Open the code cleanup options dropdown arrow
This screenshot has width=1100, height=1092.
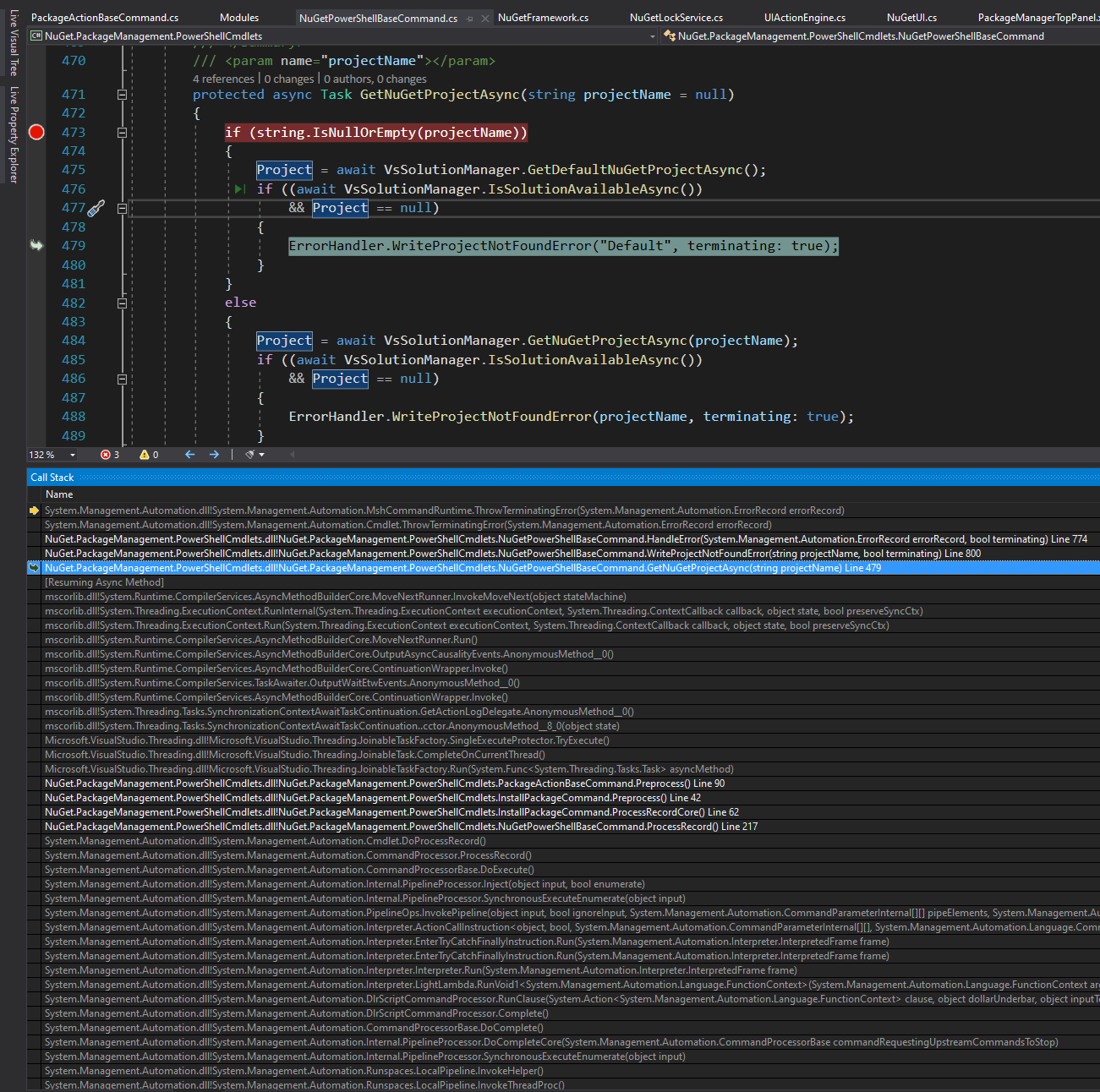(x=261, y=454)
